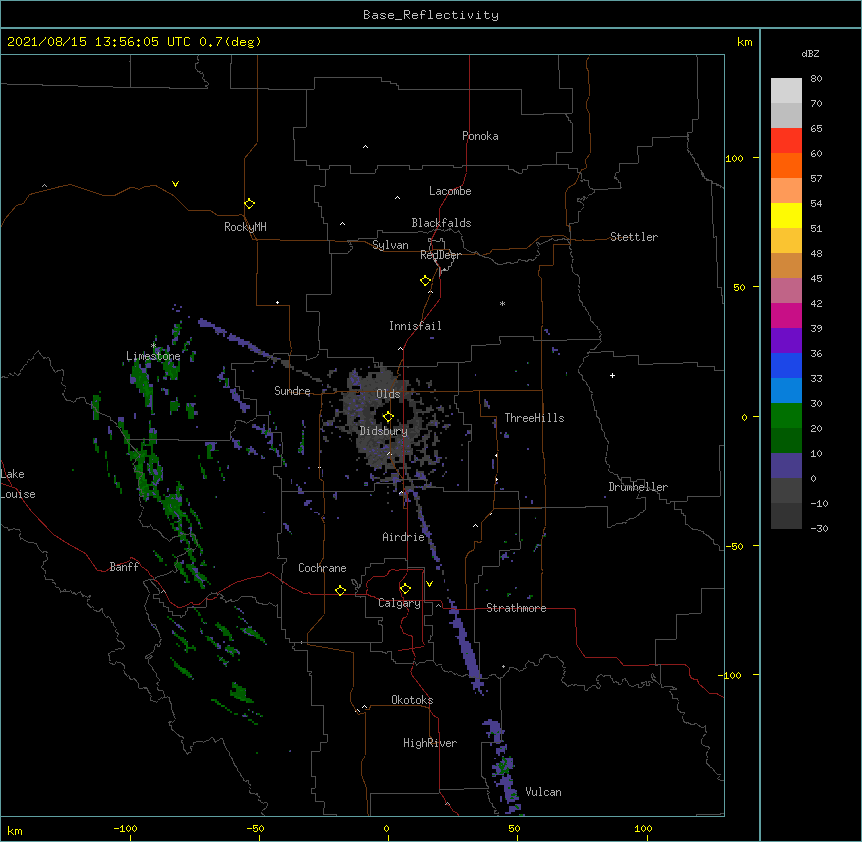Screen dimensions: 862x842
Task: Click the Base_Reflectivity title
Action: click(431, 15)
